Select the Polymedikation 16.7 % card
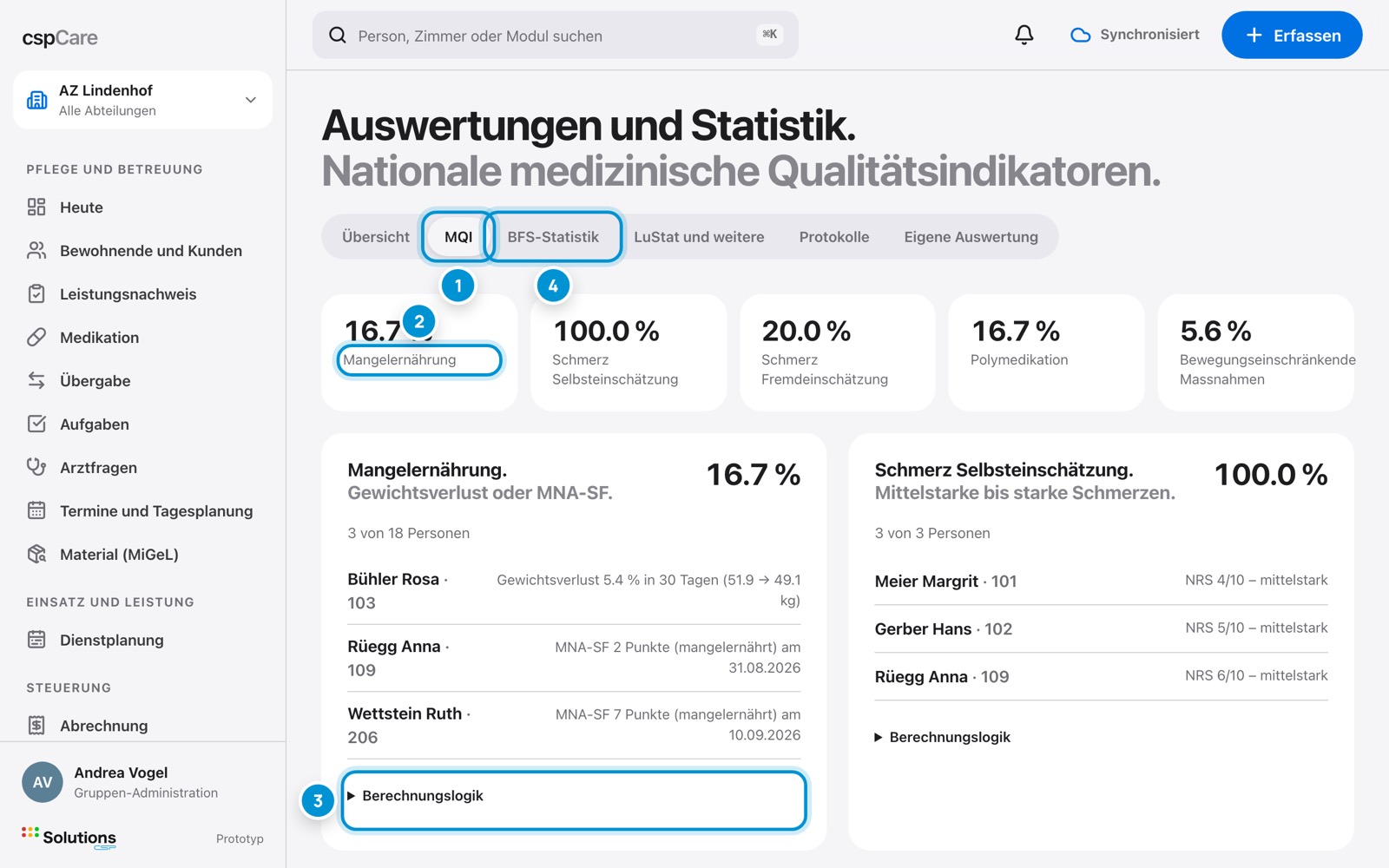The image size is (1389, 868). pos(1046,352)
